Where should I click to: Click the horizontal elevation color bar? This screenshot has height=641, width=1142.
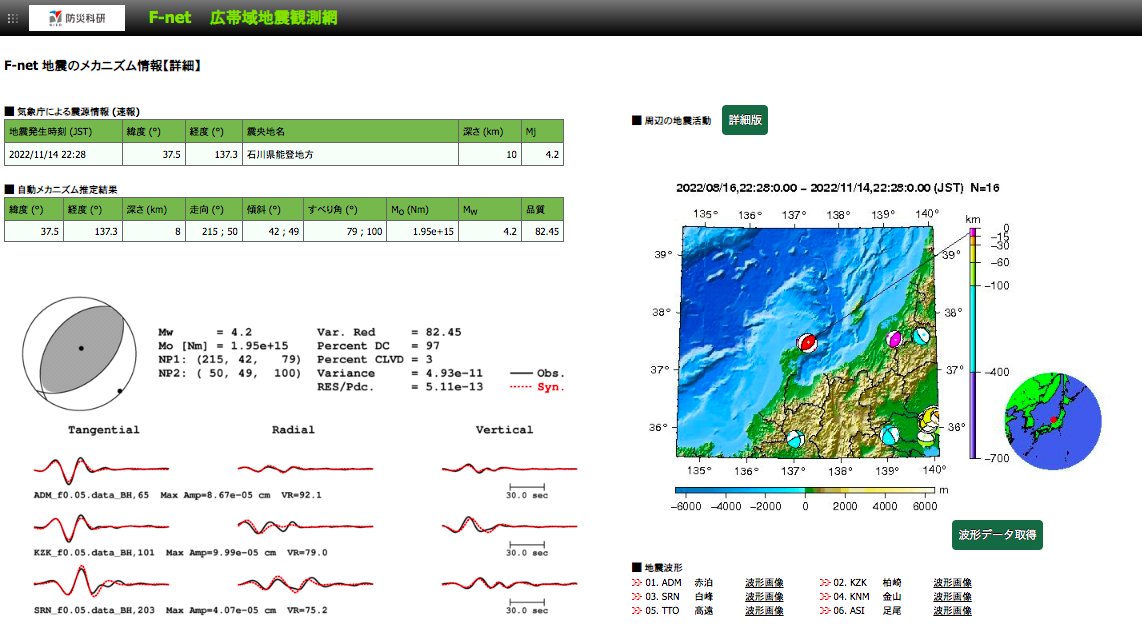[804, 490]
